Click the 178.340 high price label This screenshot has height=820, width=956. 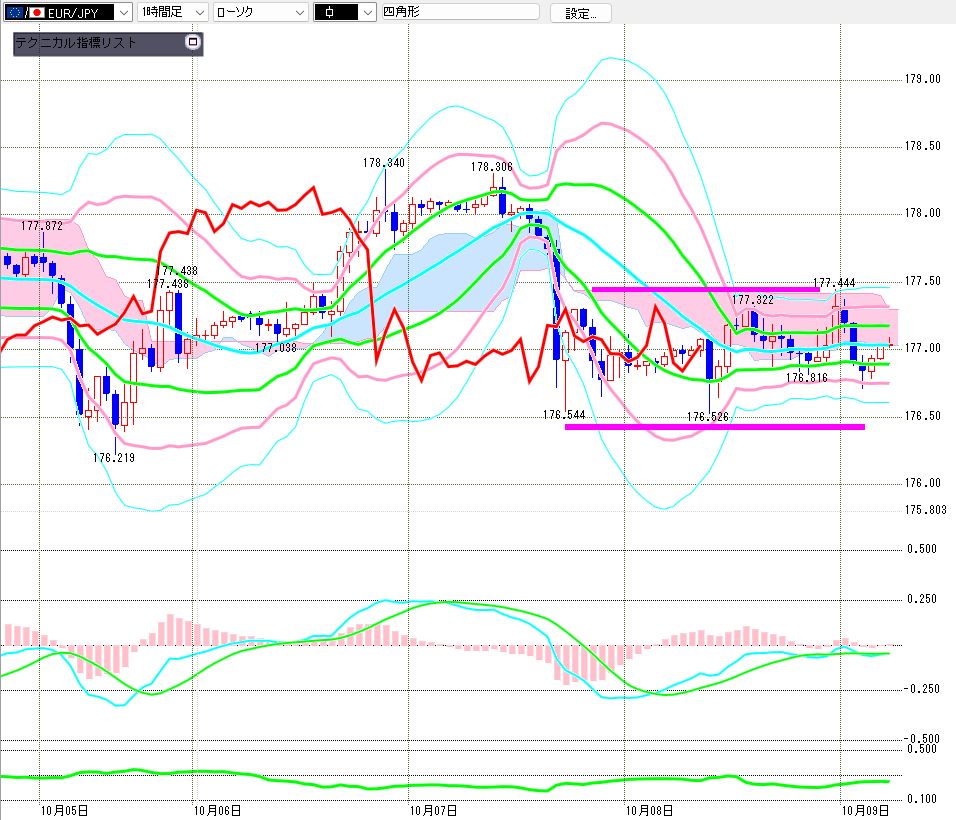[383, 163]
